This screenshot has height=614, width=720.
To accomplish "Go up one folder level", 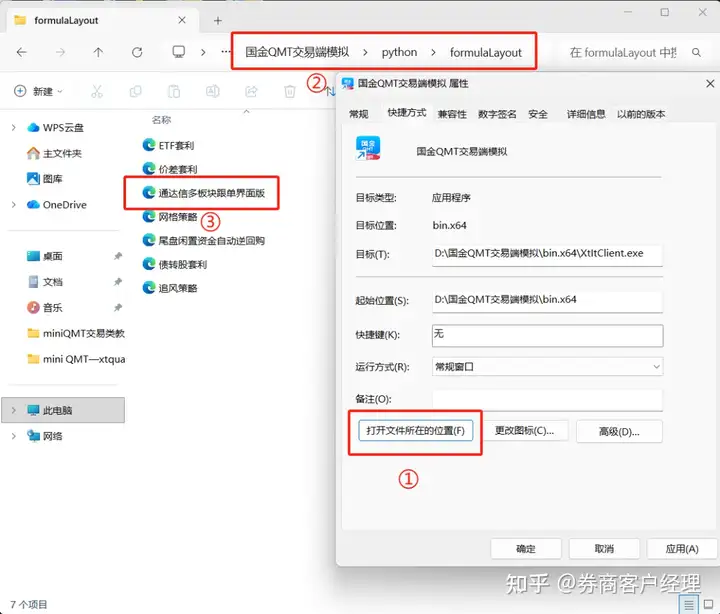I will (98, 52).
